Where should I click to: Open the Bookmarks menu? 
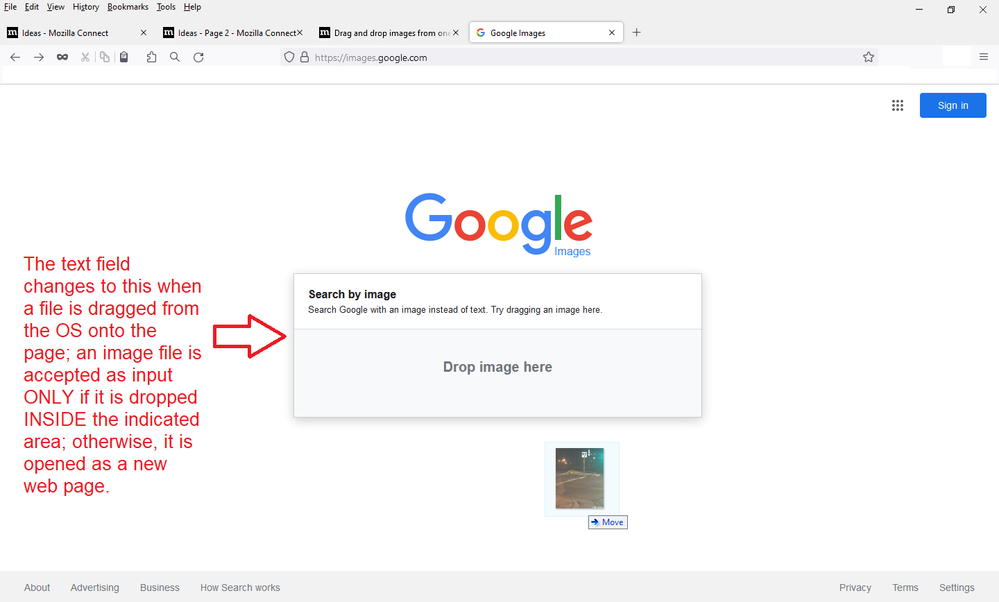click(128, 7)
